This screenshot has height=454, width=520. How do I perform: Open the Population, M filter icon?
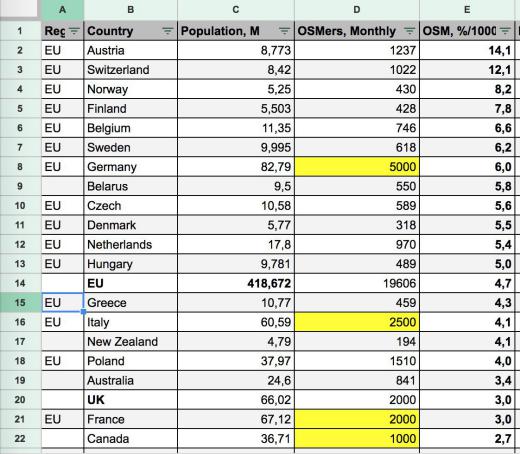point(284,31)
